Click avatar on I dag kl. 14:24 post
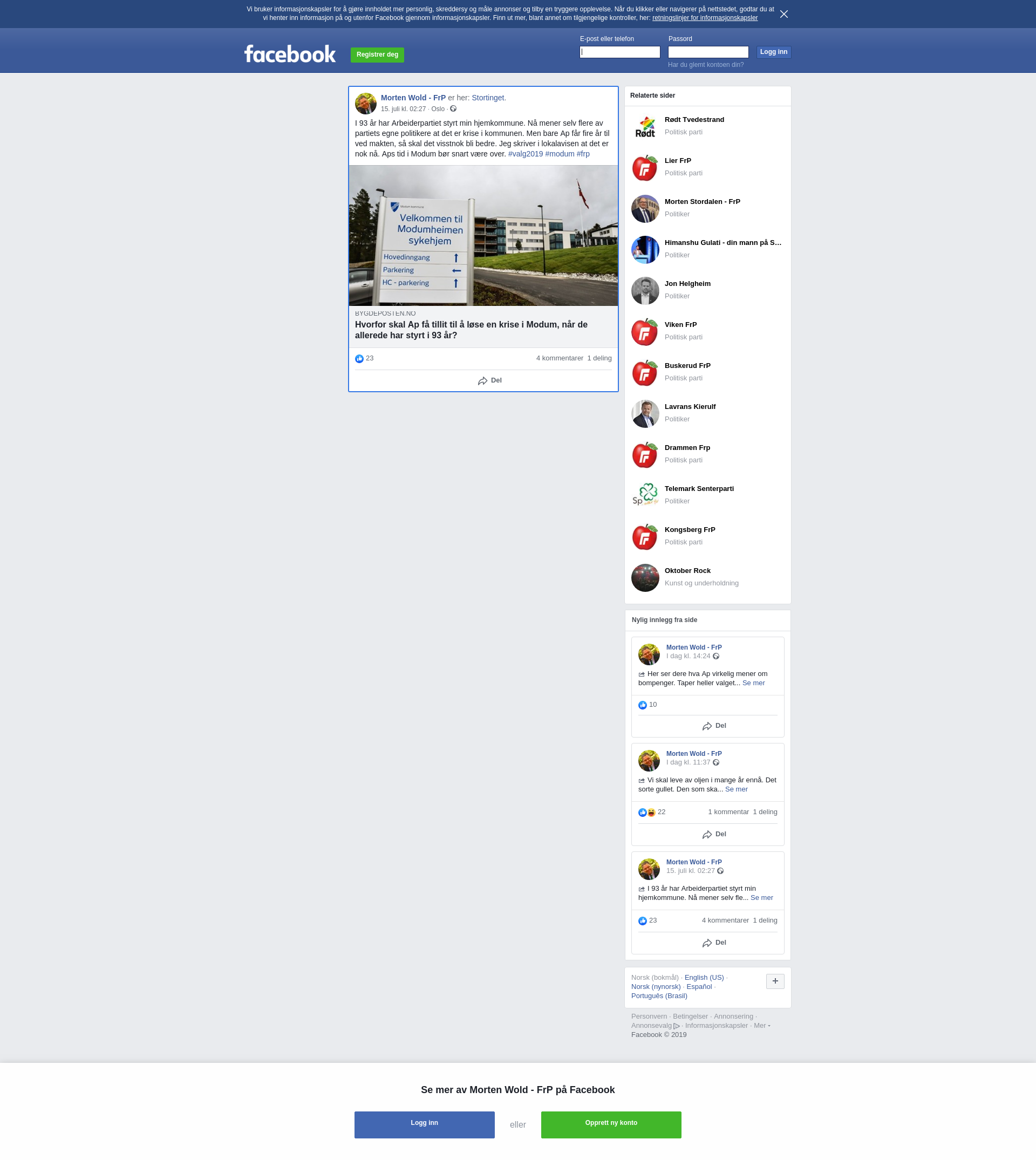 point(649,654)
